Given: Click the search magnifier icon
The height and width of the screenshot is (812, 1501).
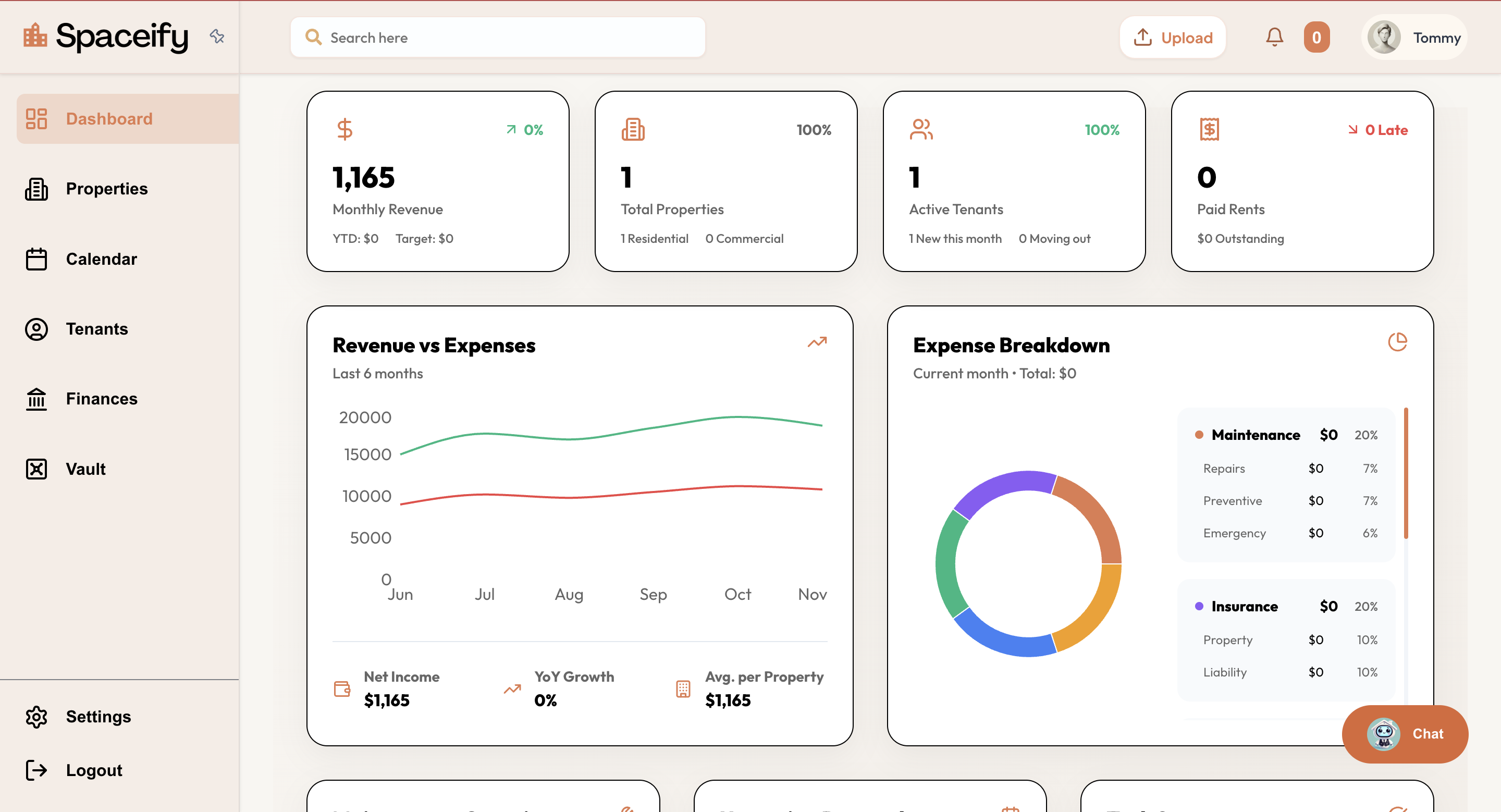Looking at the screenshot, I should point(313,38).
